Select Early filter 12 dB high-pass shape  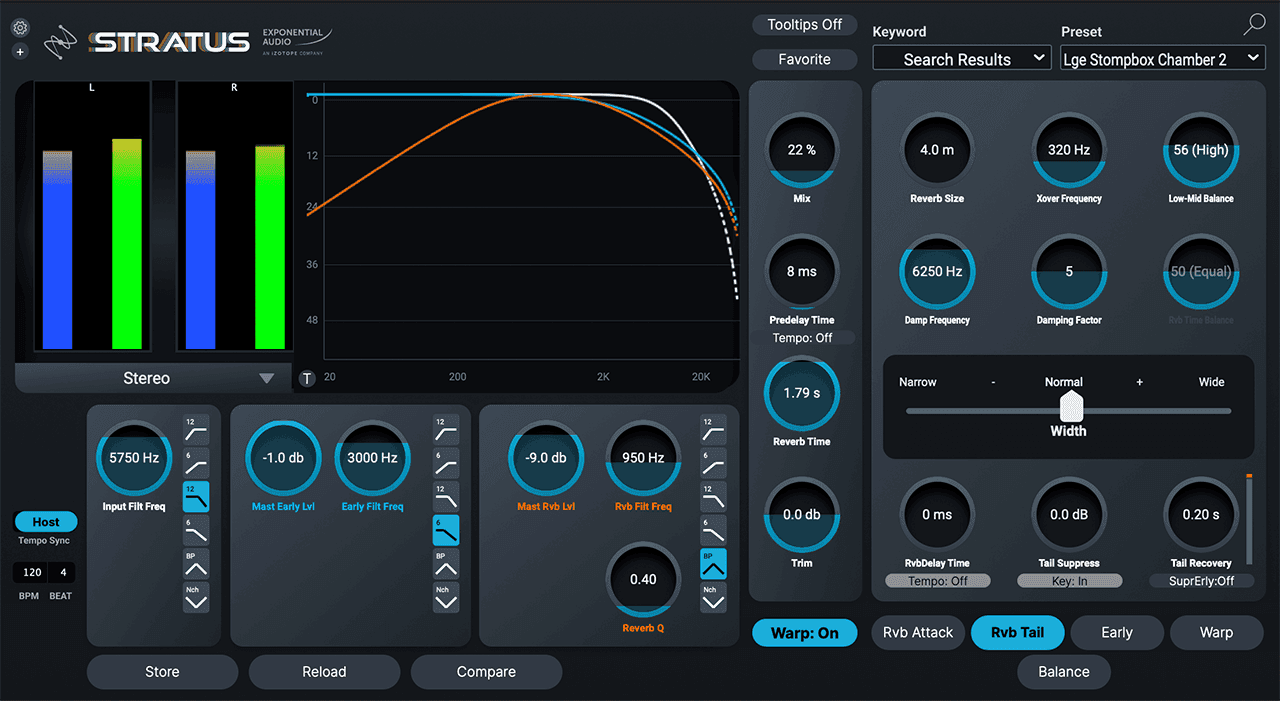[x=446, y=431]
